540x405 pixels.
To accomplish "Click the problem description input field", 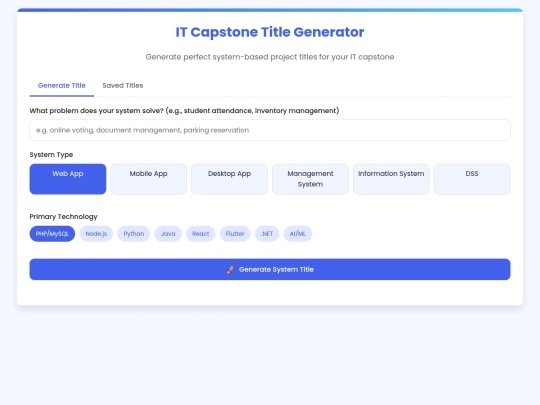I will click(270, 130).
